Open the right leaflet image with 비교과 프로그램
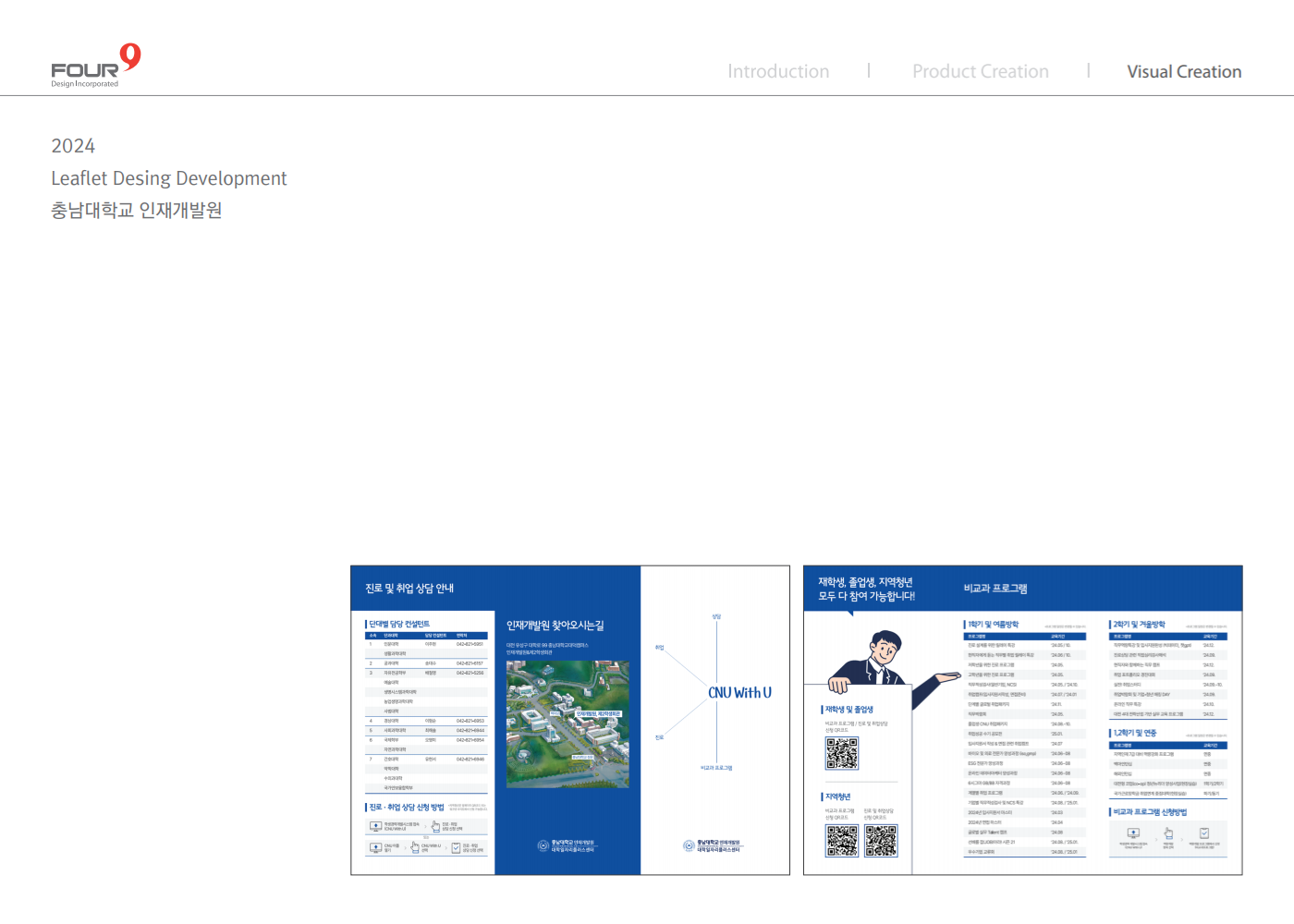Viewport: 1294px width, 924px height. pos(1023,720)
